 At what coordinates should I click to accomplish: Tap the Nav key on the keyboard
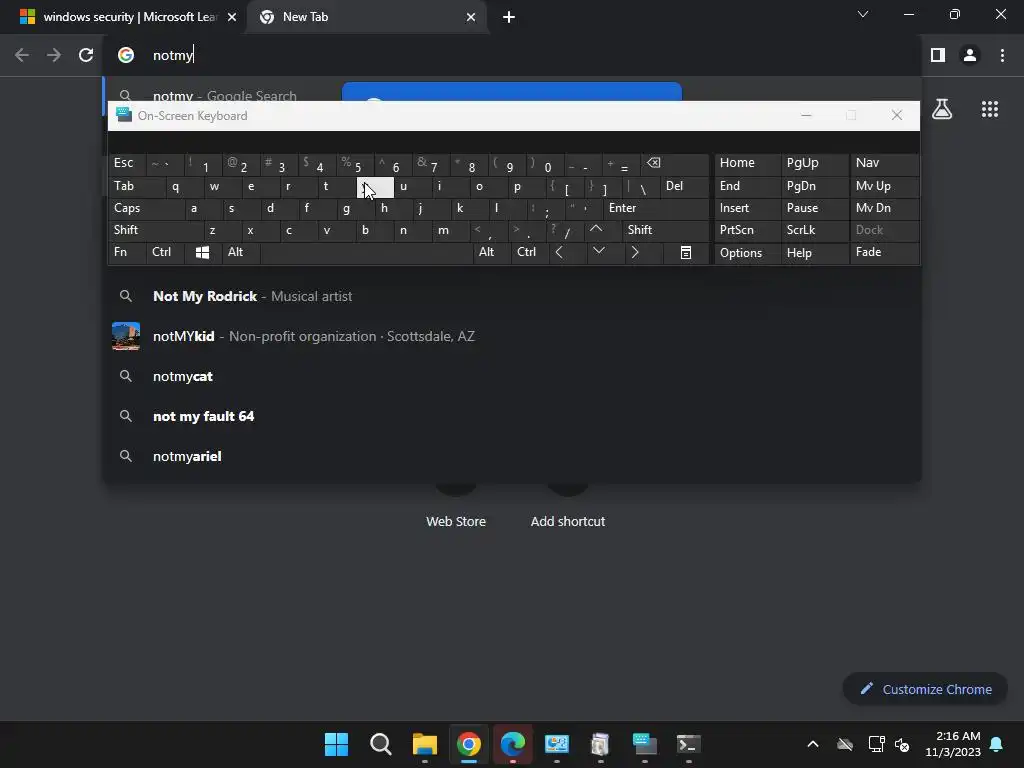click(885, 163)
